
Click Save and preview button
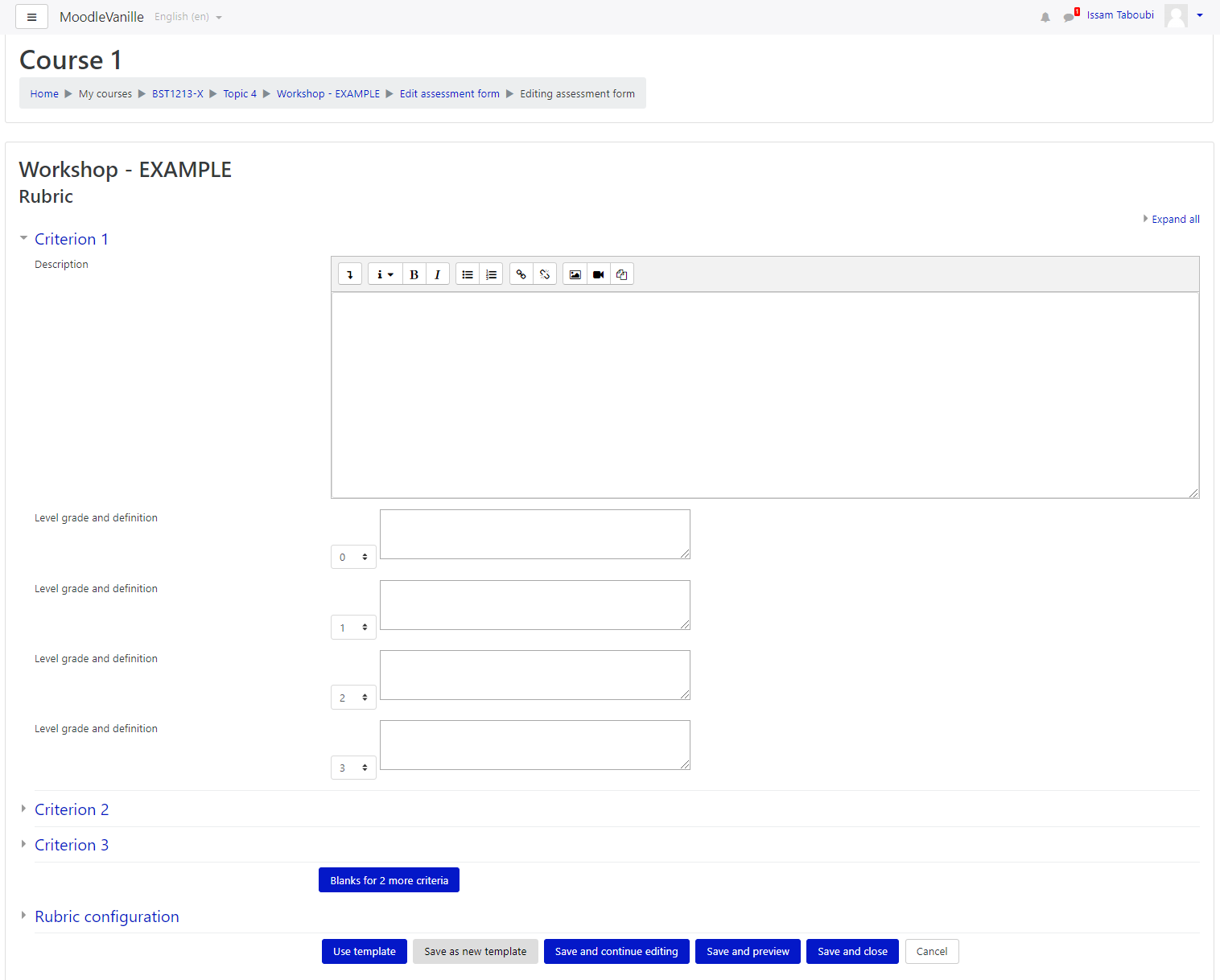tap(748, 951)
